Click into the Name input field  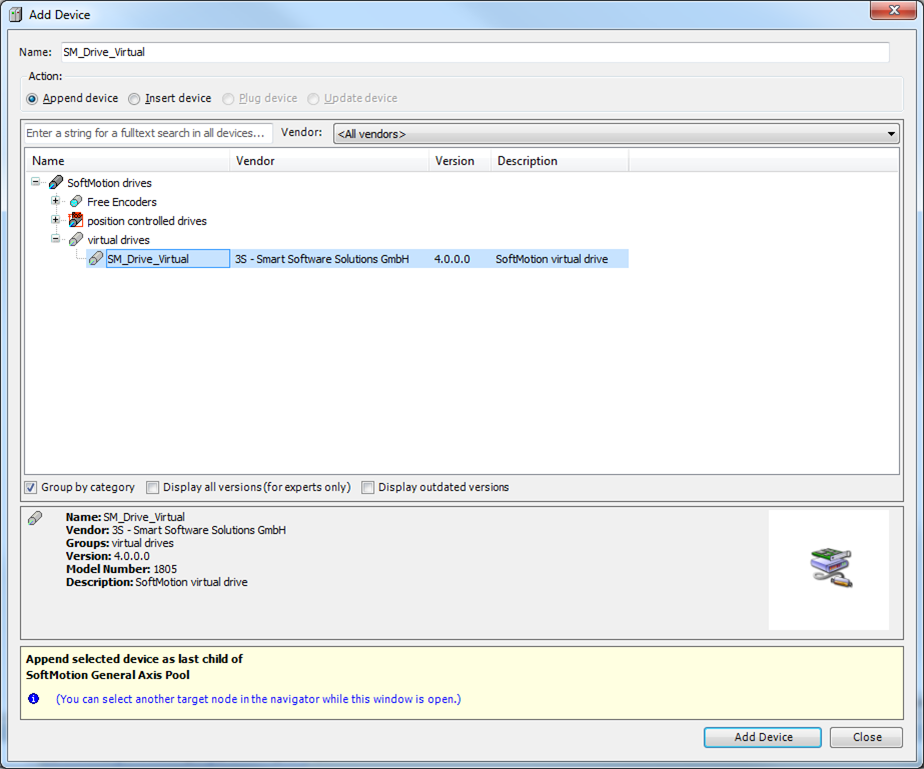(475, 52)
